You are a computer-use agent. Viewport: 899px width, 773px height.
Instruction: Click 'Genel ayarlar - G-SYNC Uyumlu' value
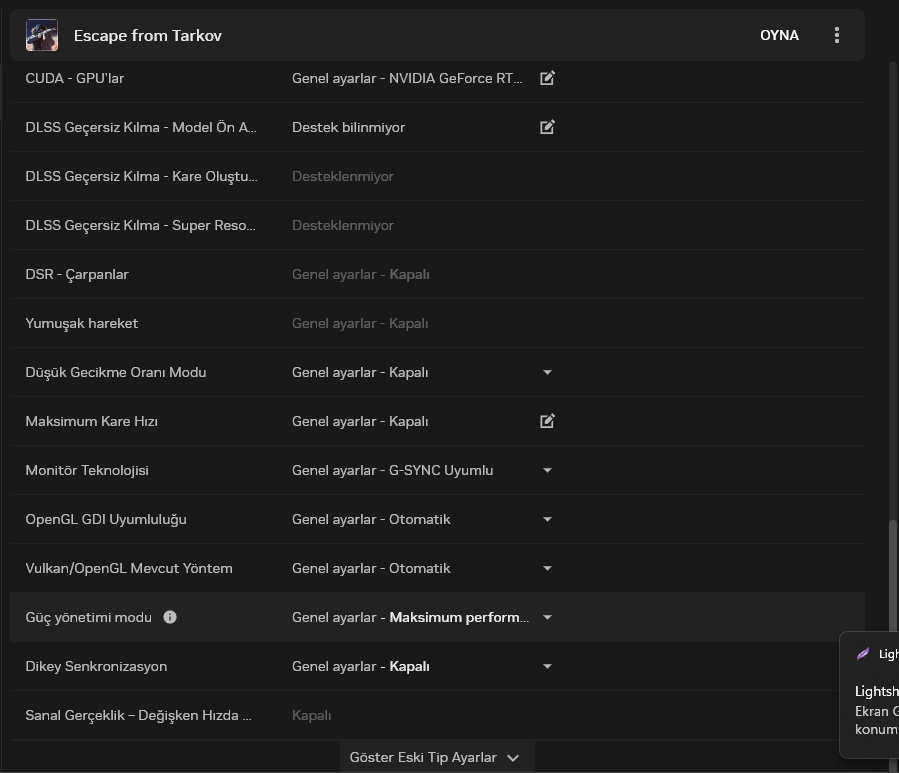pyautogui.click(x=392, y=470)
